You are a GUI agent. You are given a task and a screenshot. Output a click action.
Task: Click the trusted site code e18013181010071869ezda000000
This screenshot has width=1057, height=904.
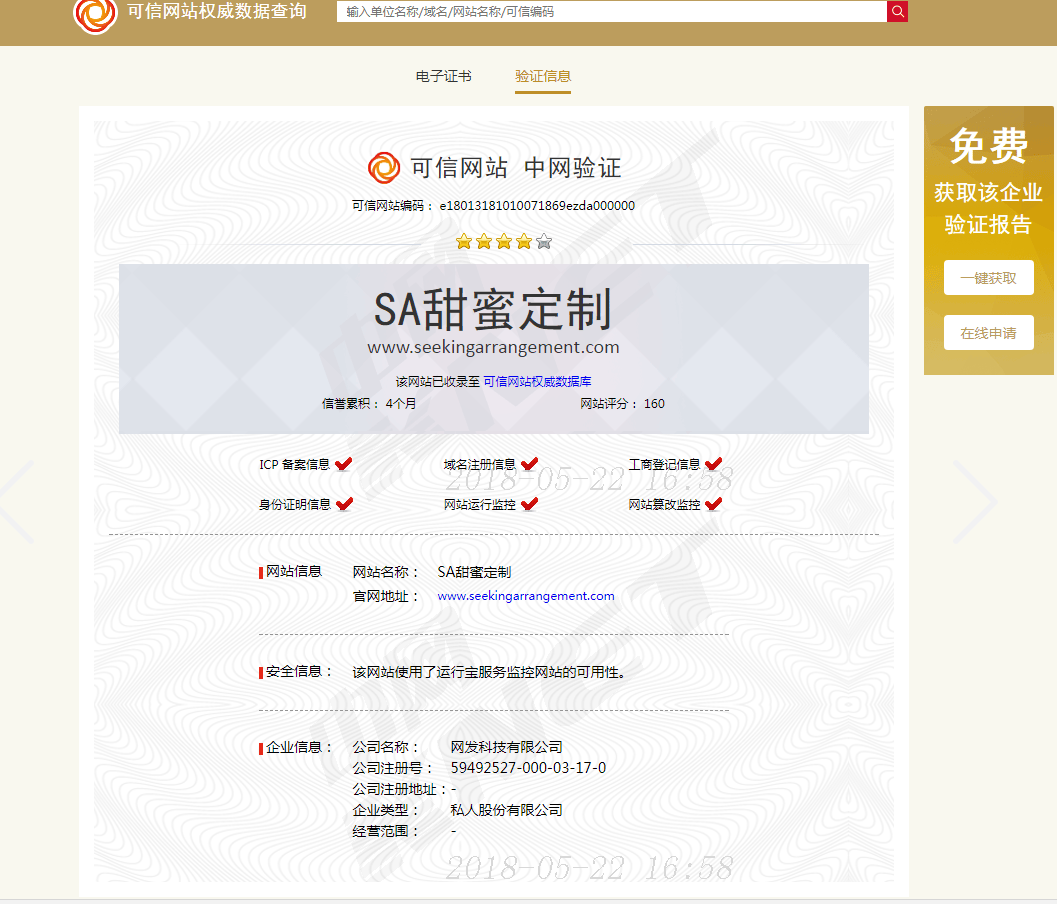pos(537,206)
